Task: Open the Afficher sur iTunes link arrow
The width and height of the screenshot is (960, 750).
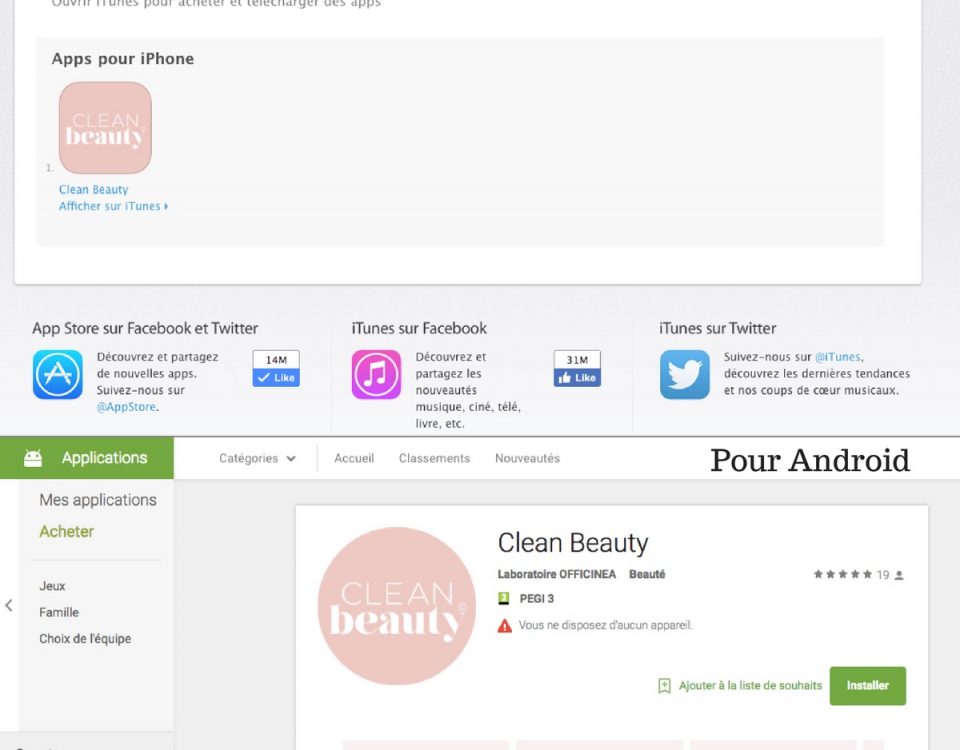Action: (166, 206)
